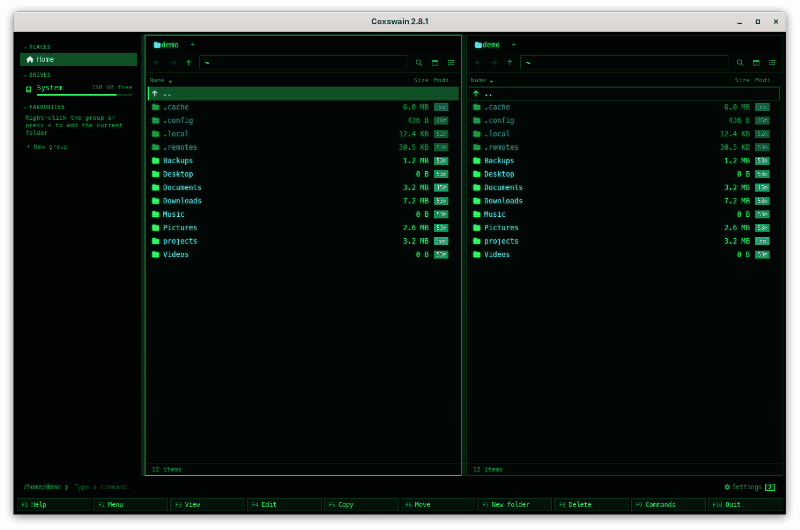Click F1 Help button
Screen dimensions: 800x530
55,505
